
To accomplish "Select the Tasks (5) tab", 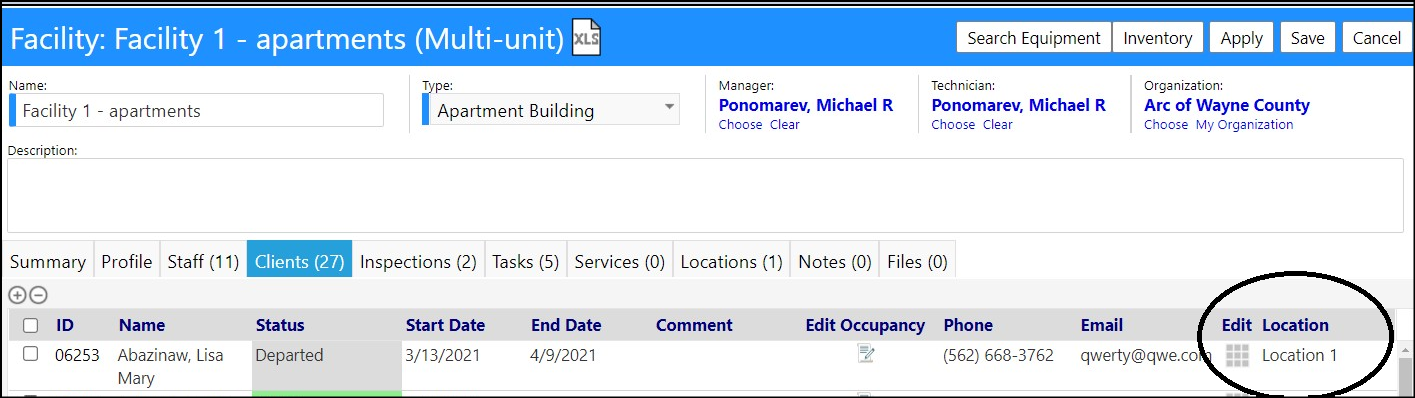I will click(525, 261).
